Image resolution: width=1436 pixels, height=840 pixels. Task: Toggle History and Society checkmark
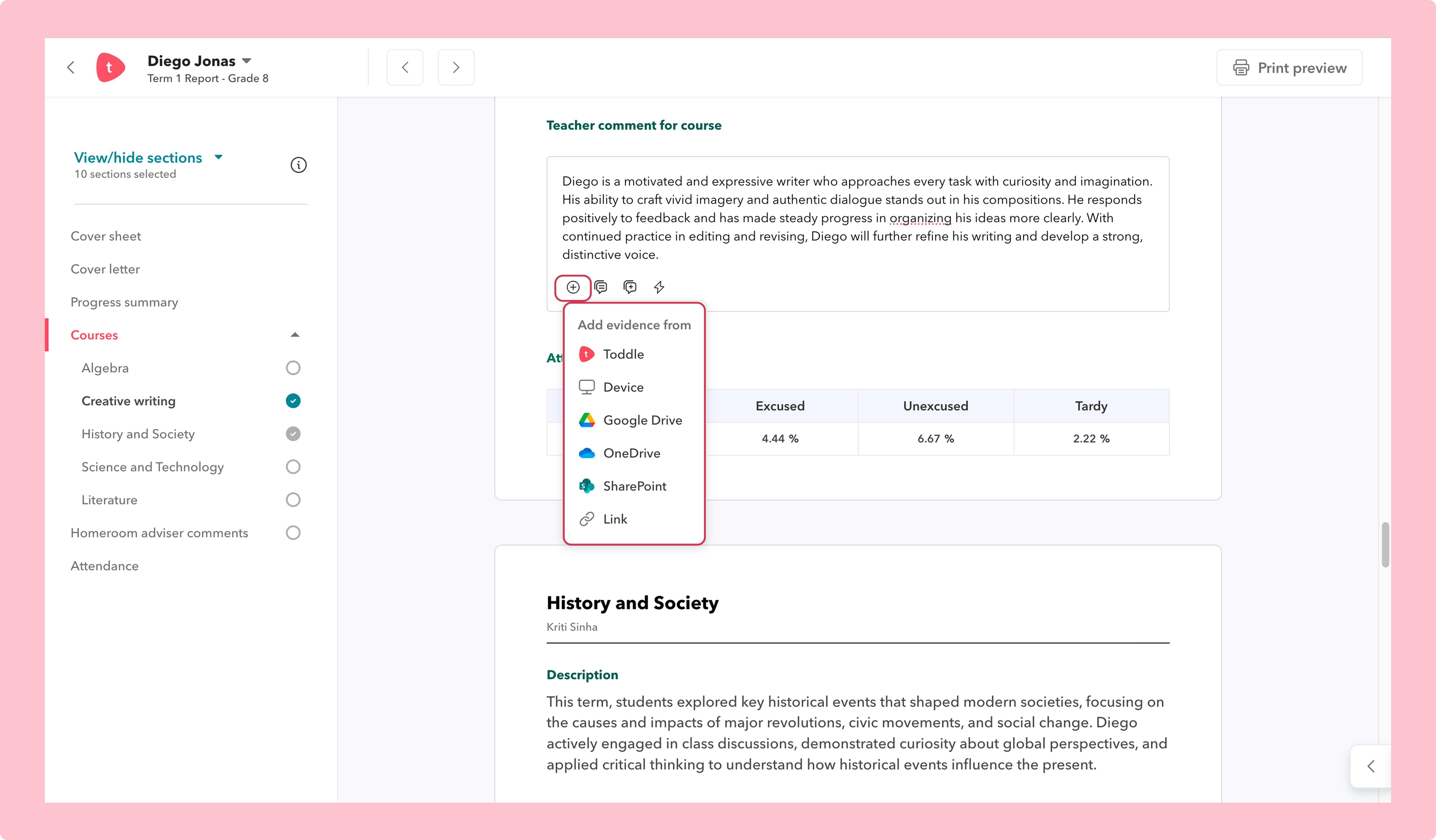293,434
